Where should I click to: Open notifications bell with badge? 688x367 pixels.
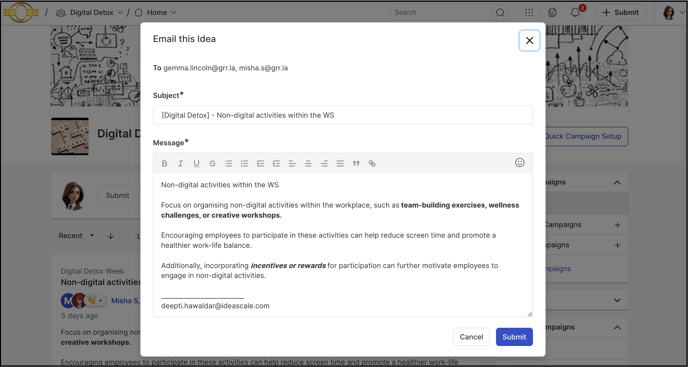(x=576, y=12)
